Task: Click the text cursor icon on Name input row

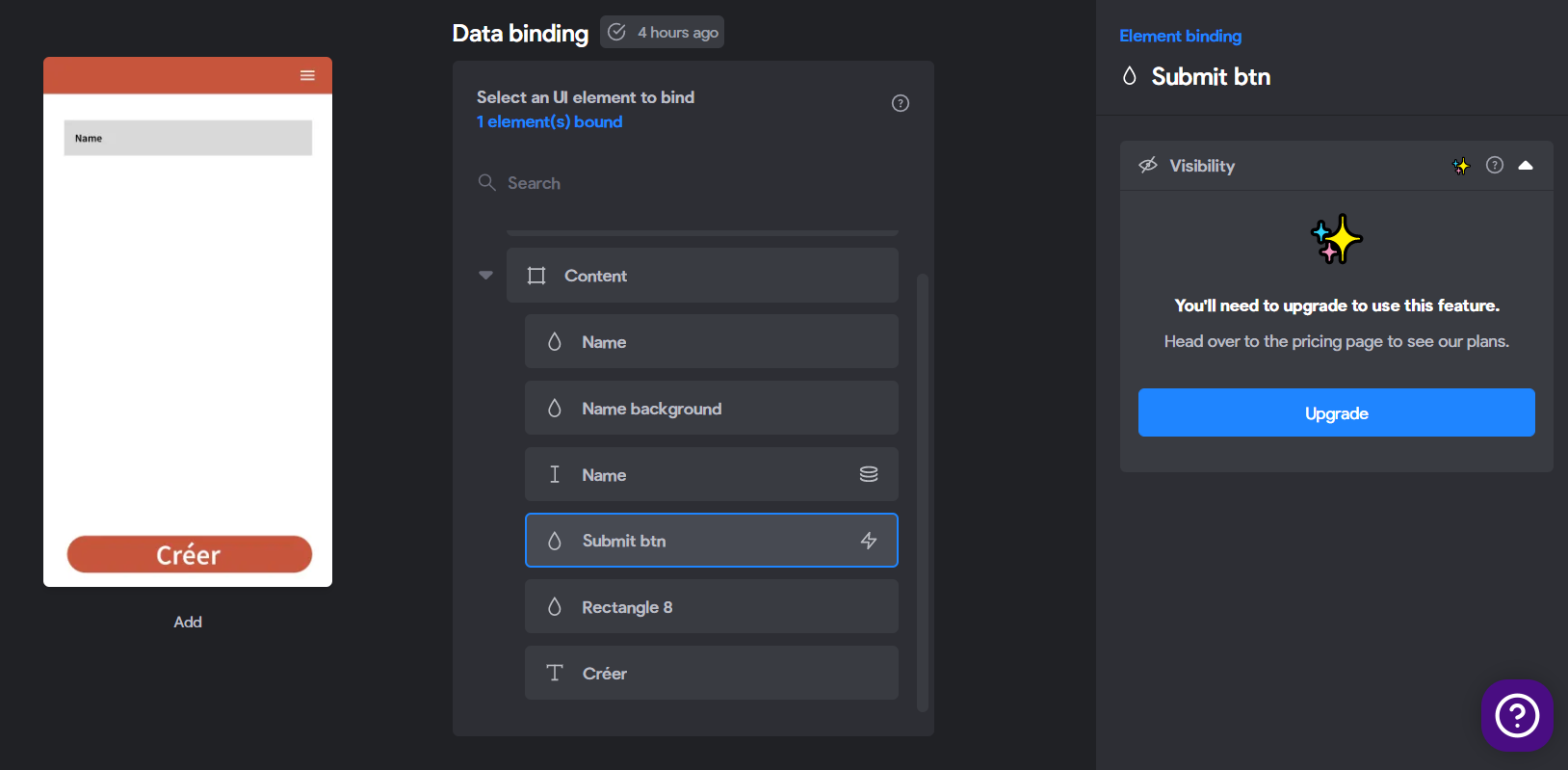Action: point(555,474)
